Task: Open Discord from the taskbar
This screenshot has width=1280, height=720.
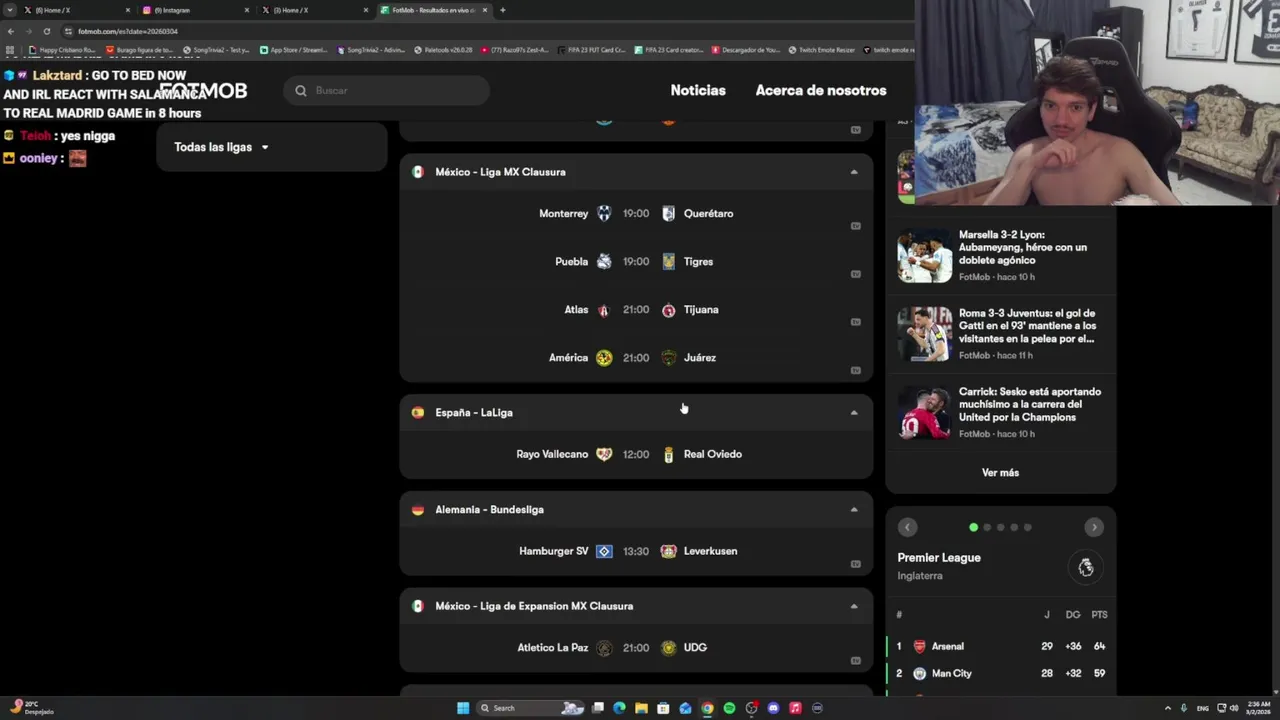Action: coord(773,708)
